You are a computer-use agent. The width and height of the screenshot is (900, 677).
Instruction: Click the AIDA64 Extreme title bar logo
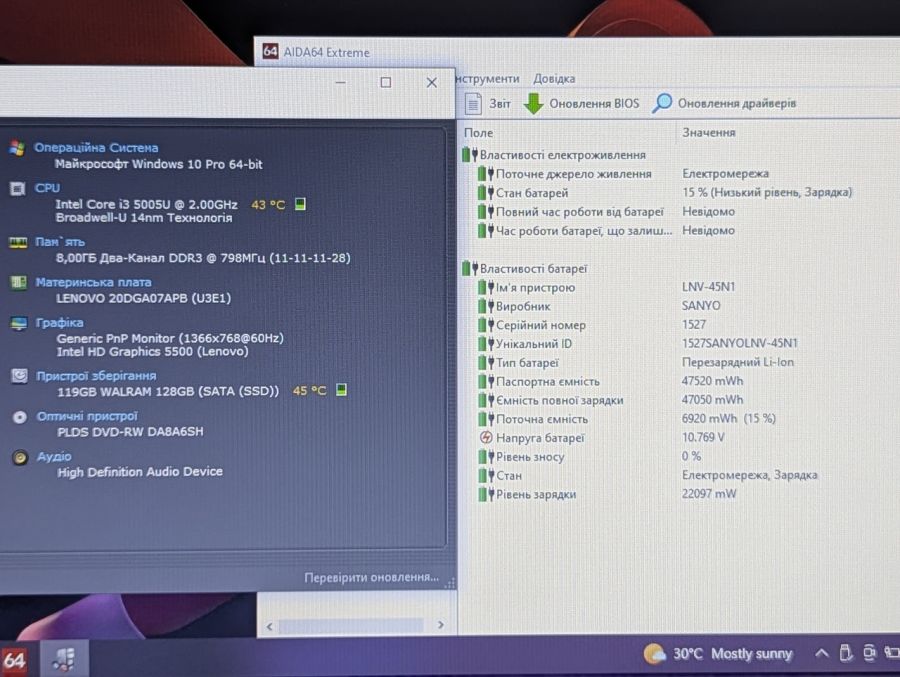coord(270,52)
